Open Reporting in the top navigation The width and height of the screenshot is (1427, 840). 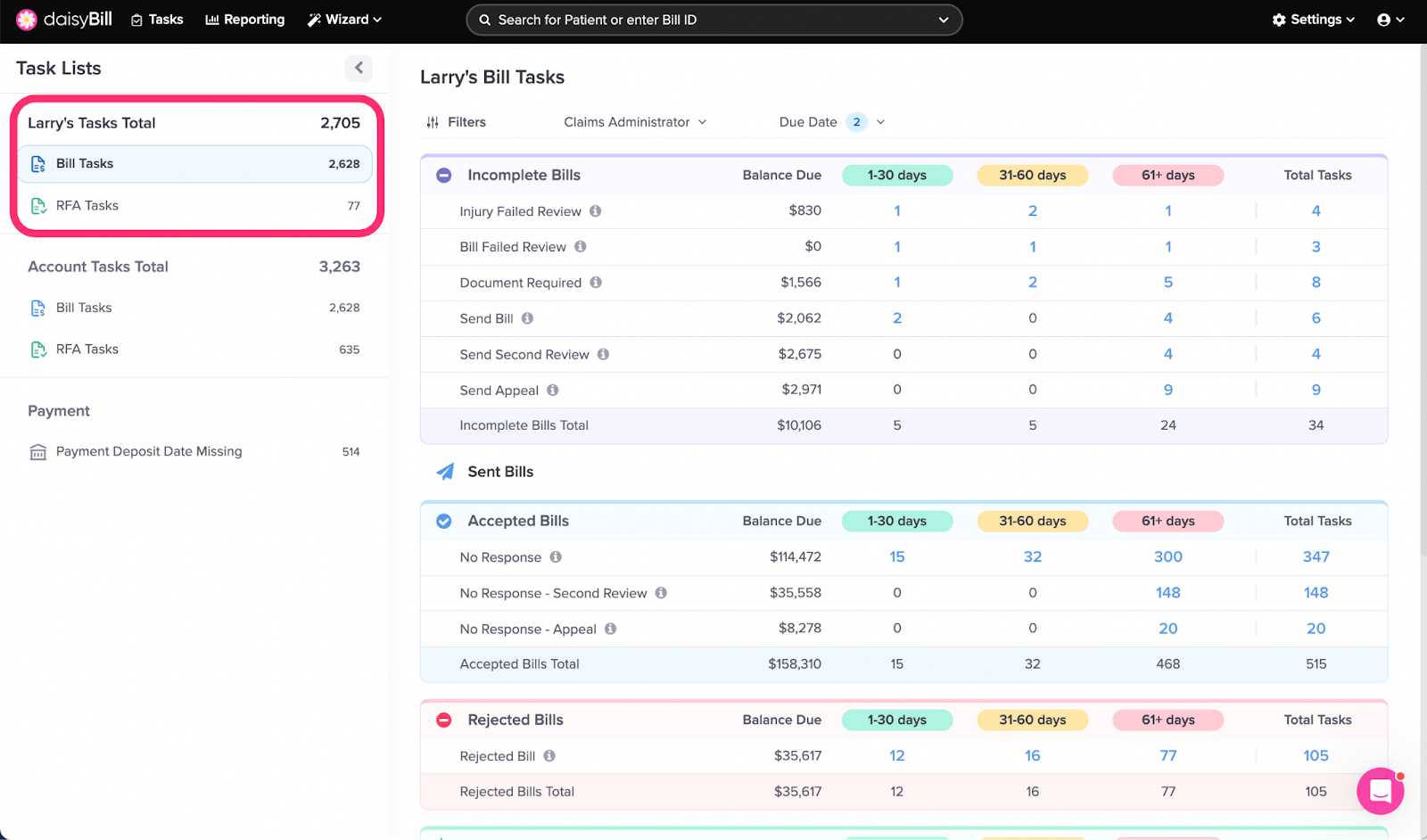click(245, 20)
